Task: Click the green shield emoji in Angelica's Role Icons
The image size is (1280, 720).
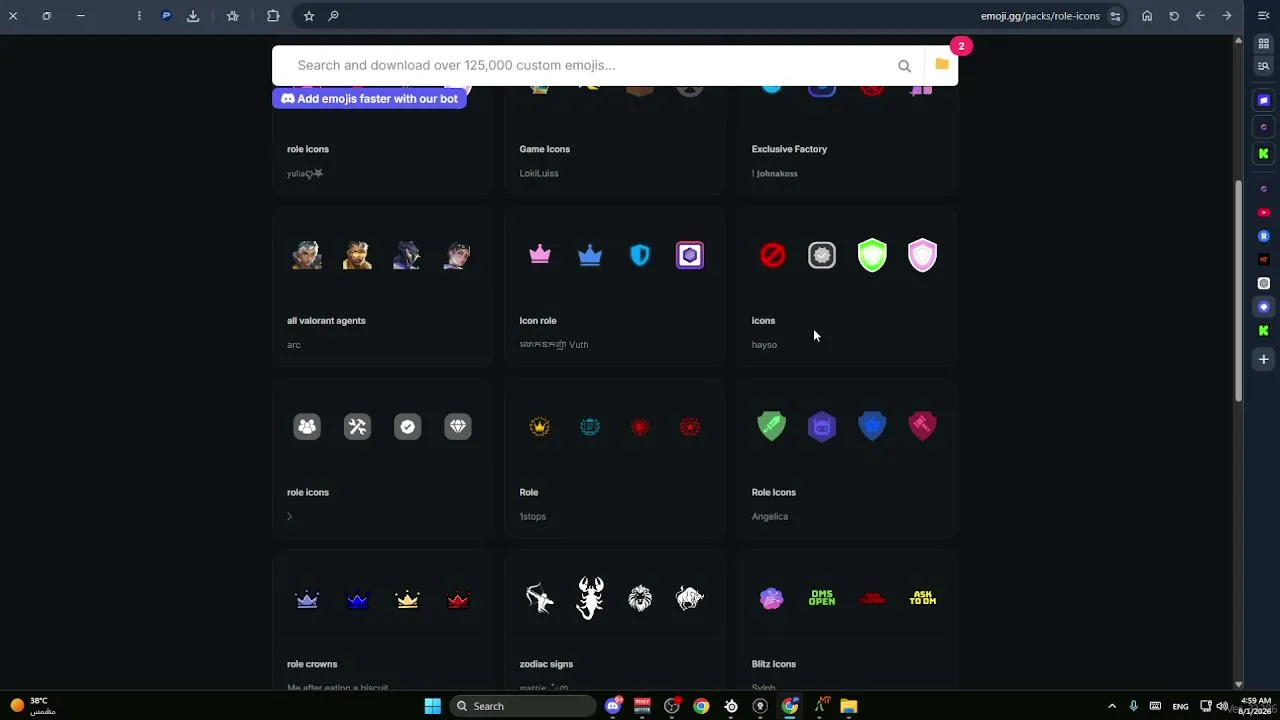Action: click(772, 426)
